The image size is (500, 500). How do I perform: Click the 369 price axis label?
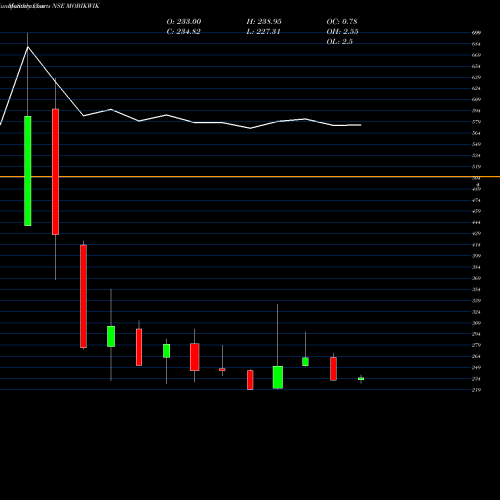pyautogui.click(x=476, y=278)
